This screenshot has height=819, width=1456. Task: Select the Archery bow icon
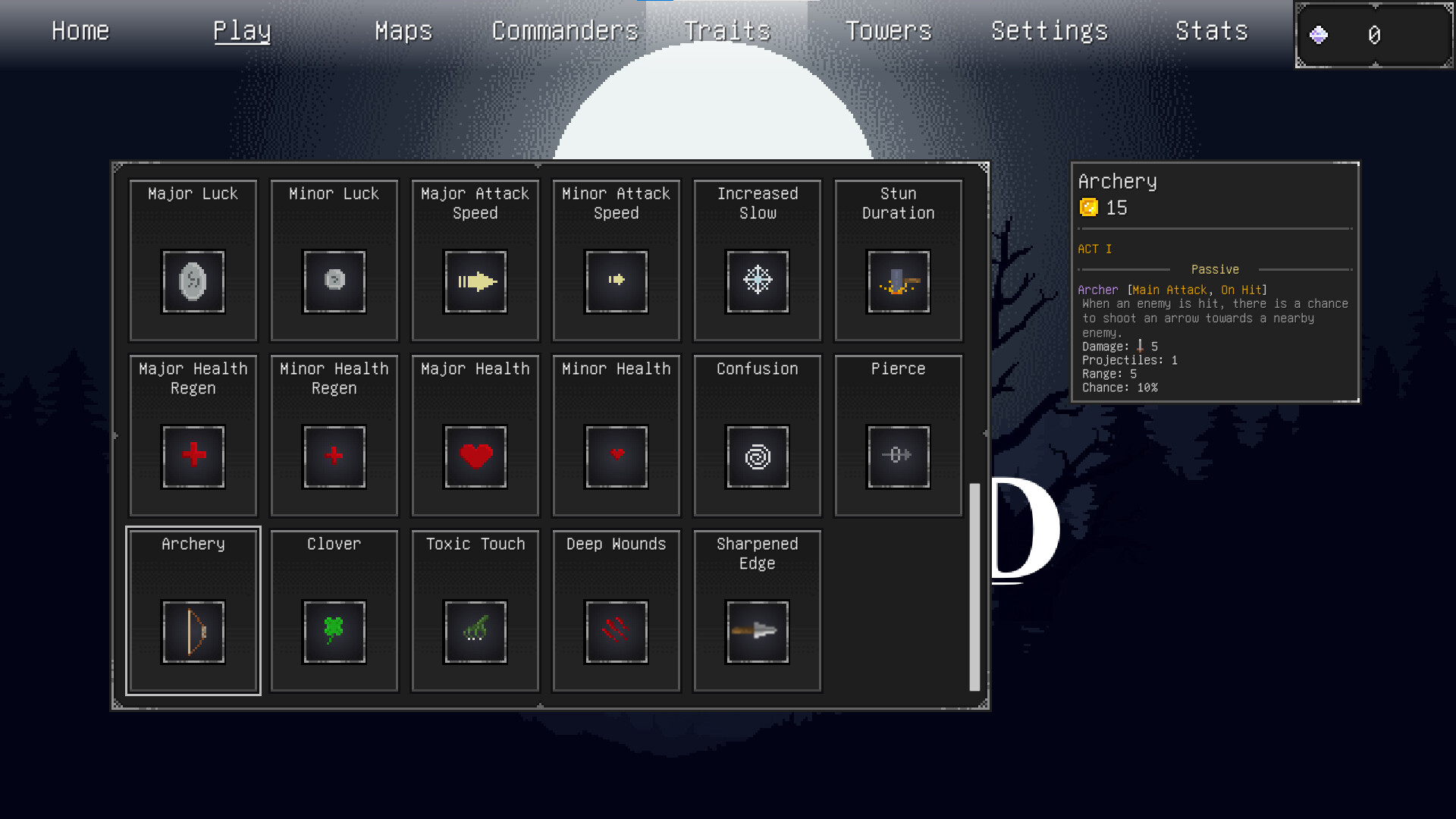click(193, 633)
